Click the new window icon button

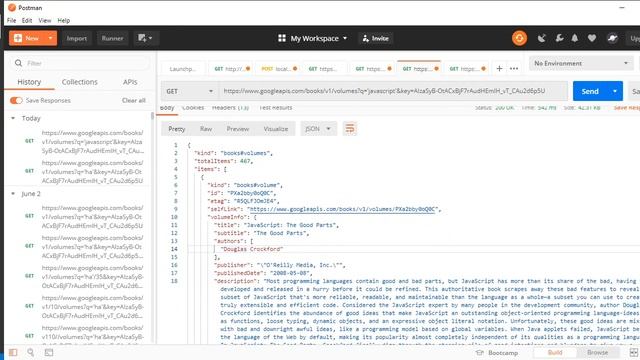(145, 38)
